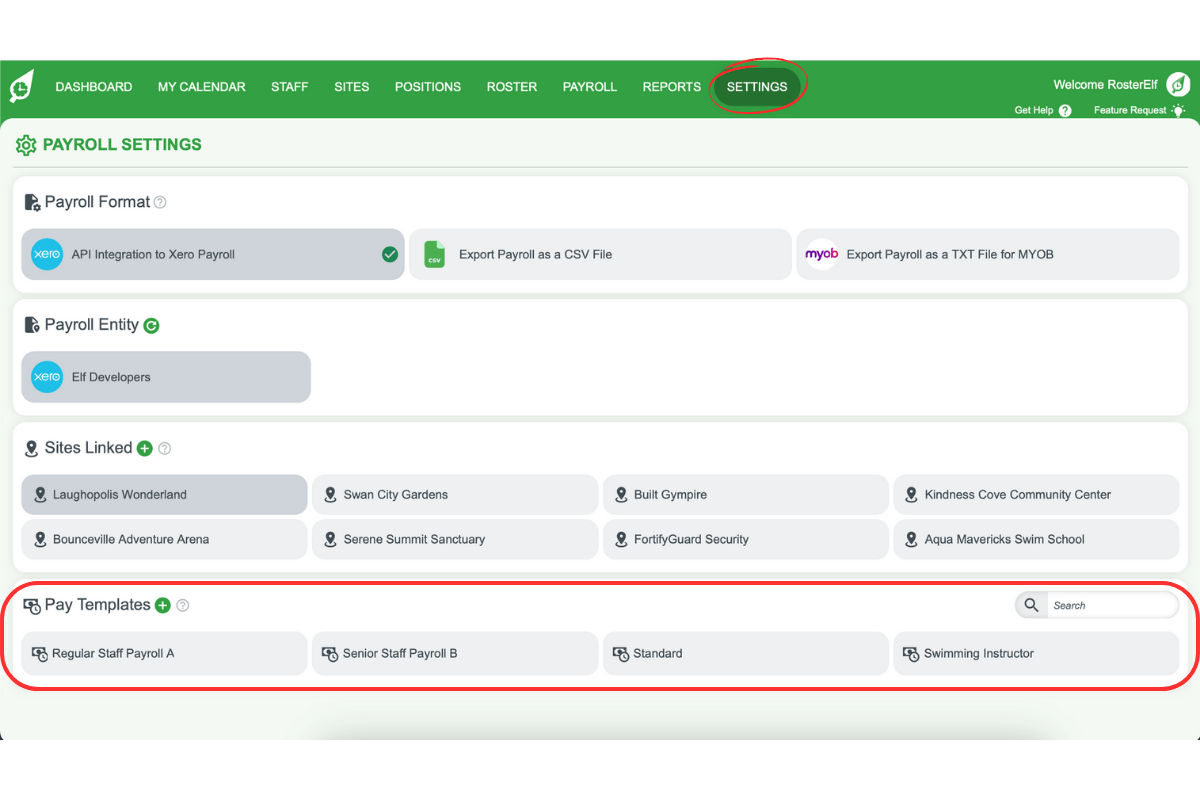The height and width of the screenshot is (800, 1200).
Task: Click the RosterElf leaf logo
Action: [x=20, y=86]
